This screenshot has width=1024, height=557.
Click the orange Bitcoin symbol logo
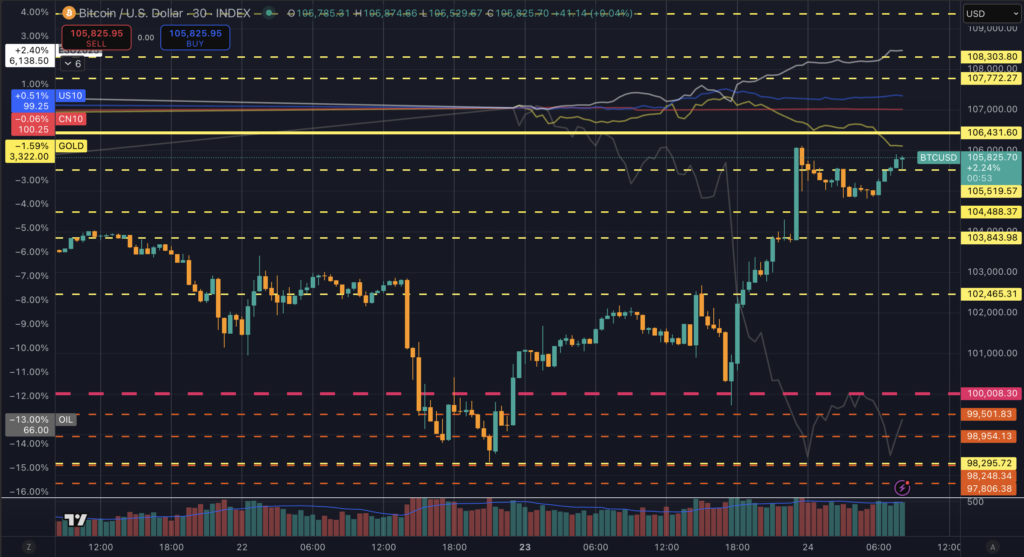[x=69, y=14]
